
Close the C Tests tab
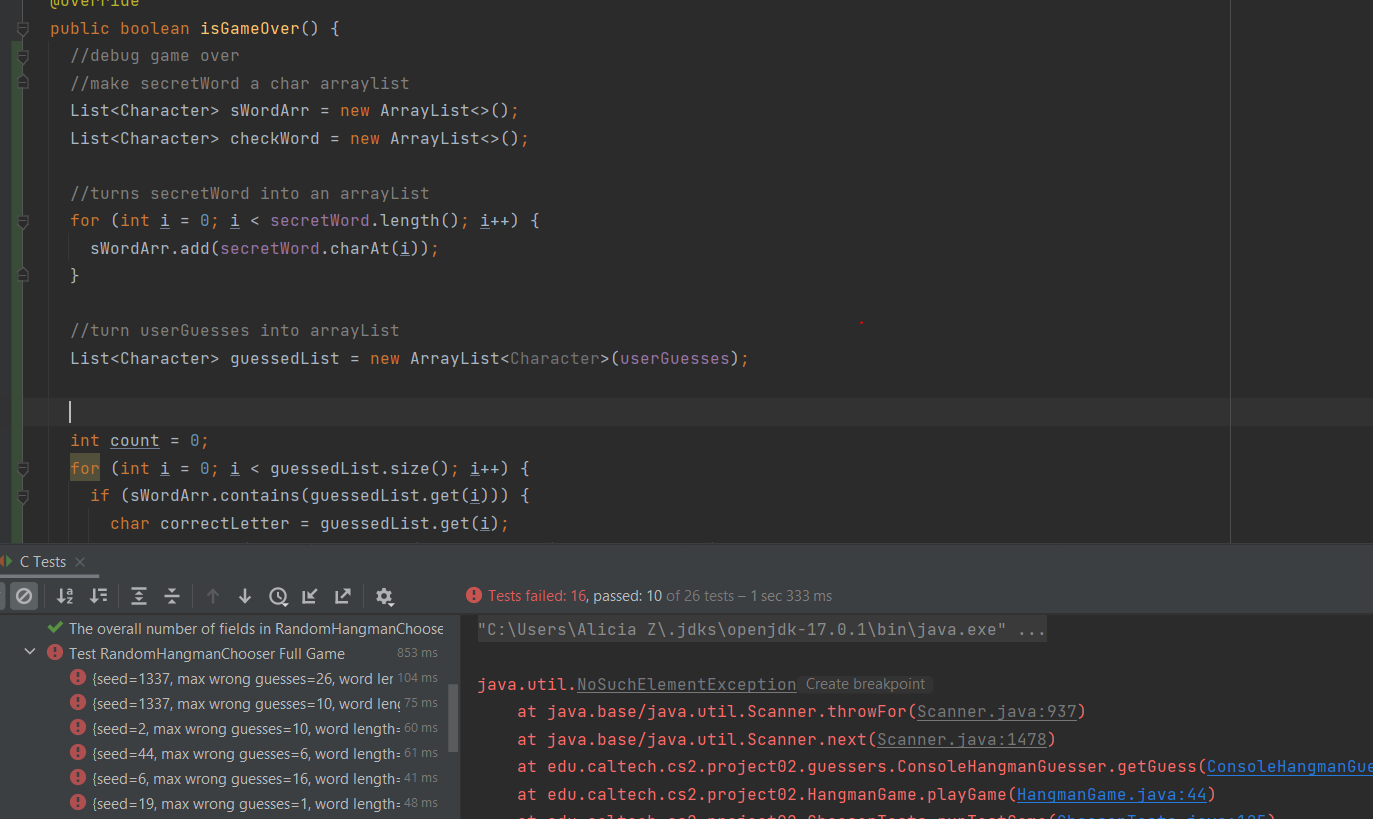pos(80,562)
